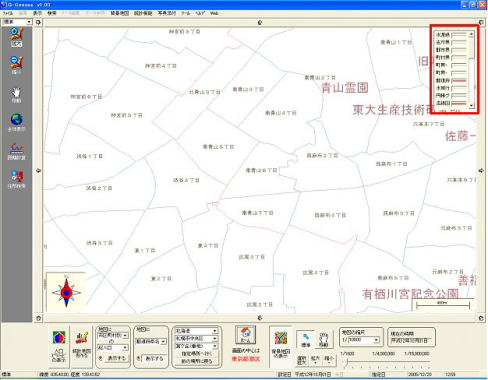
Task: Click the globe whole-area view icon
Action: [x=16, y=122]
